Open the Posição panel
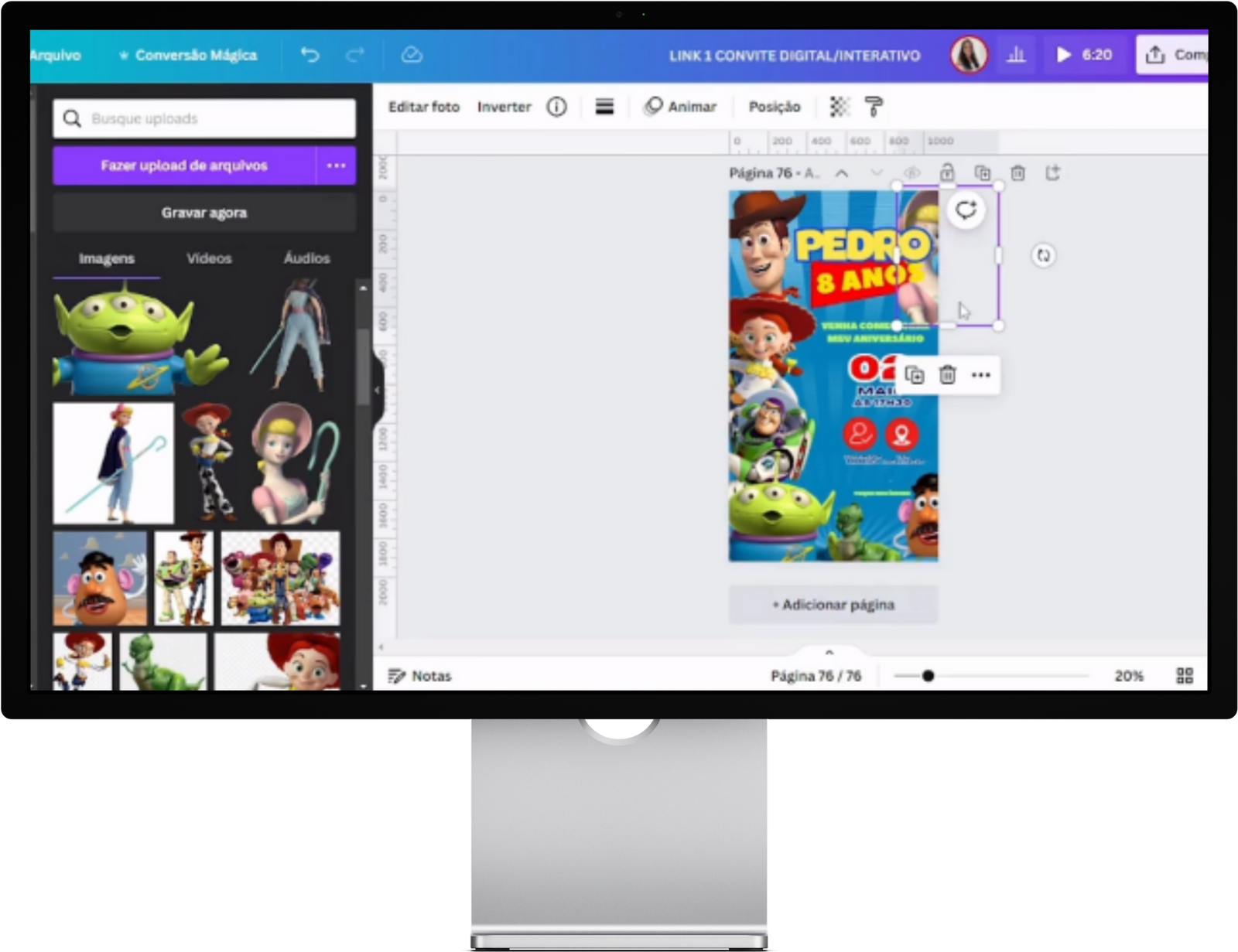 coord(775,107)
